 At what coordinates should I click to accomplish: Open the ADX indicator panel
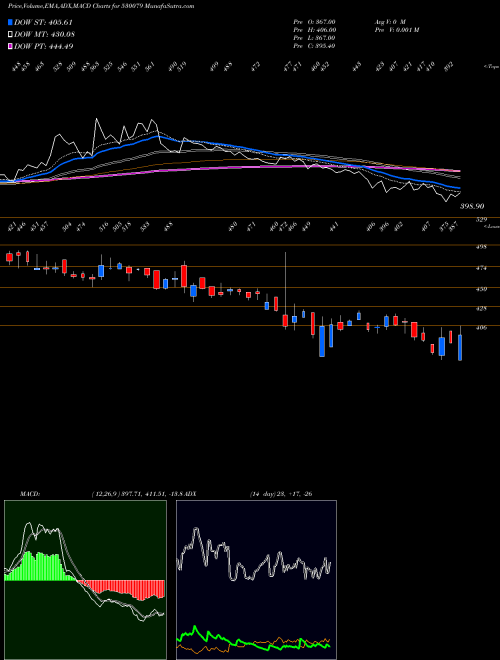pyautogui.click(x=256, y=580)
